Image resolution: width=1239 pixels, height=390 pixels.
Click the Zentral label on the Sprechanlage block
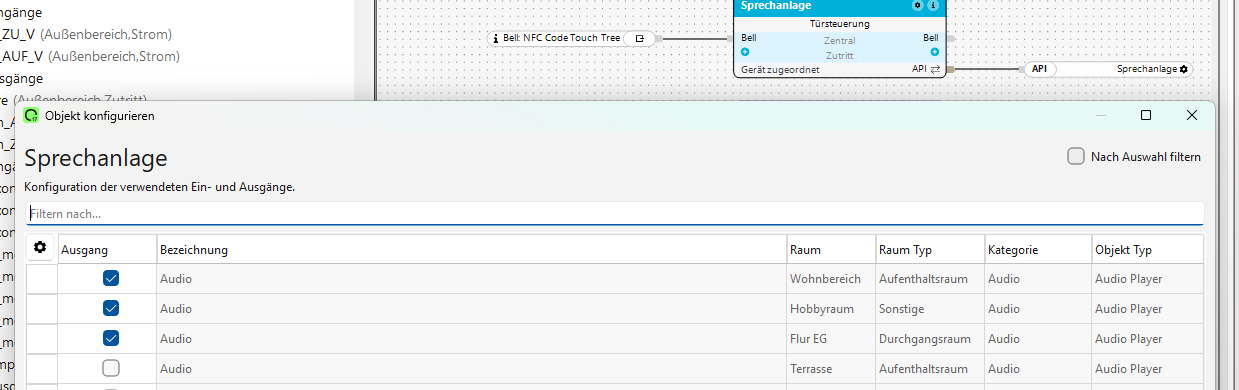[839, 41]
